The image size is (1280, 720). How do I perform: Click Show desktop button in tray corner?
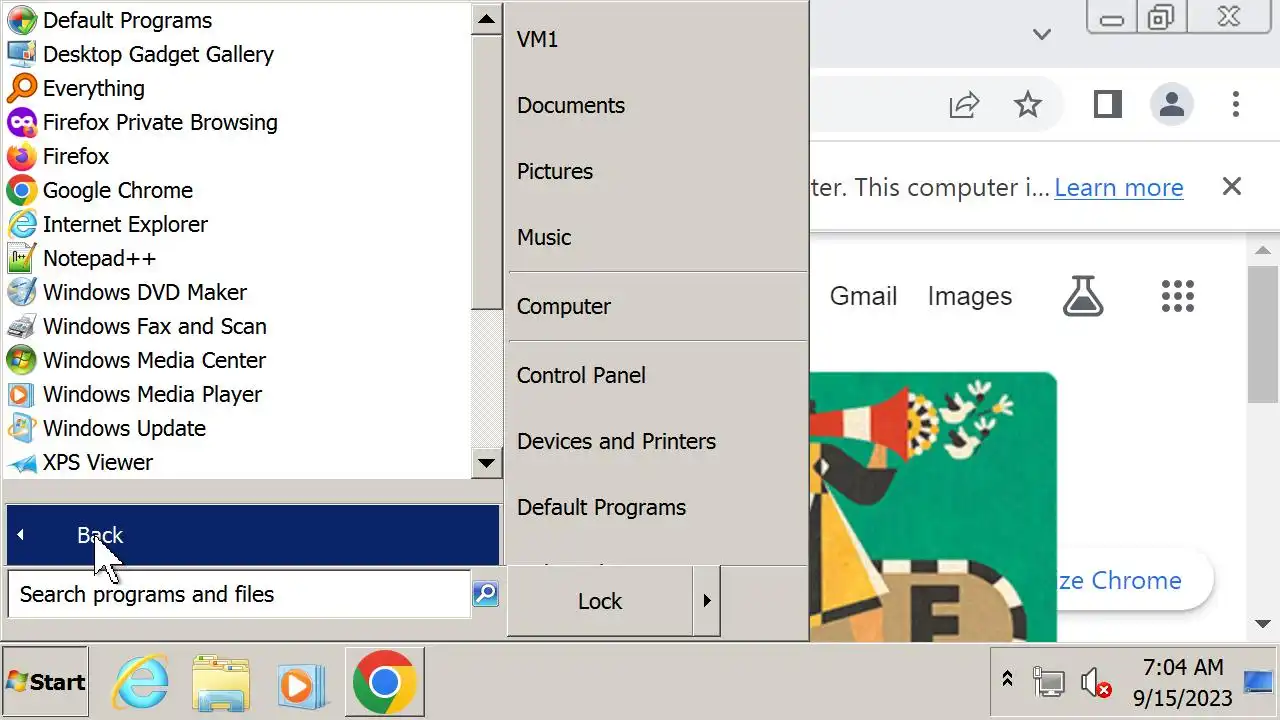(x=1258, y=682)
